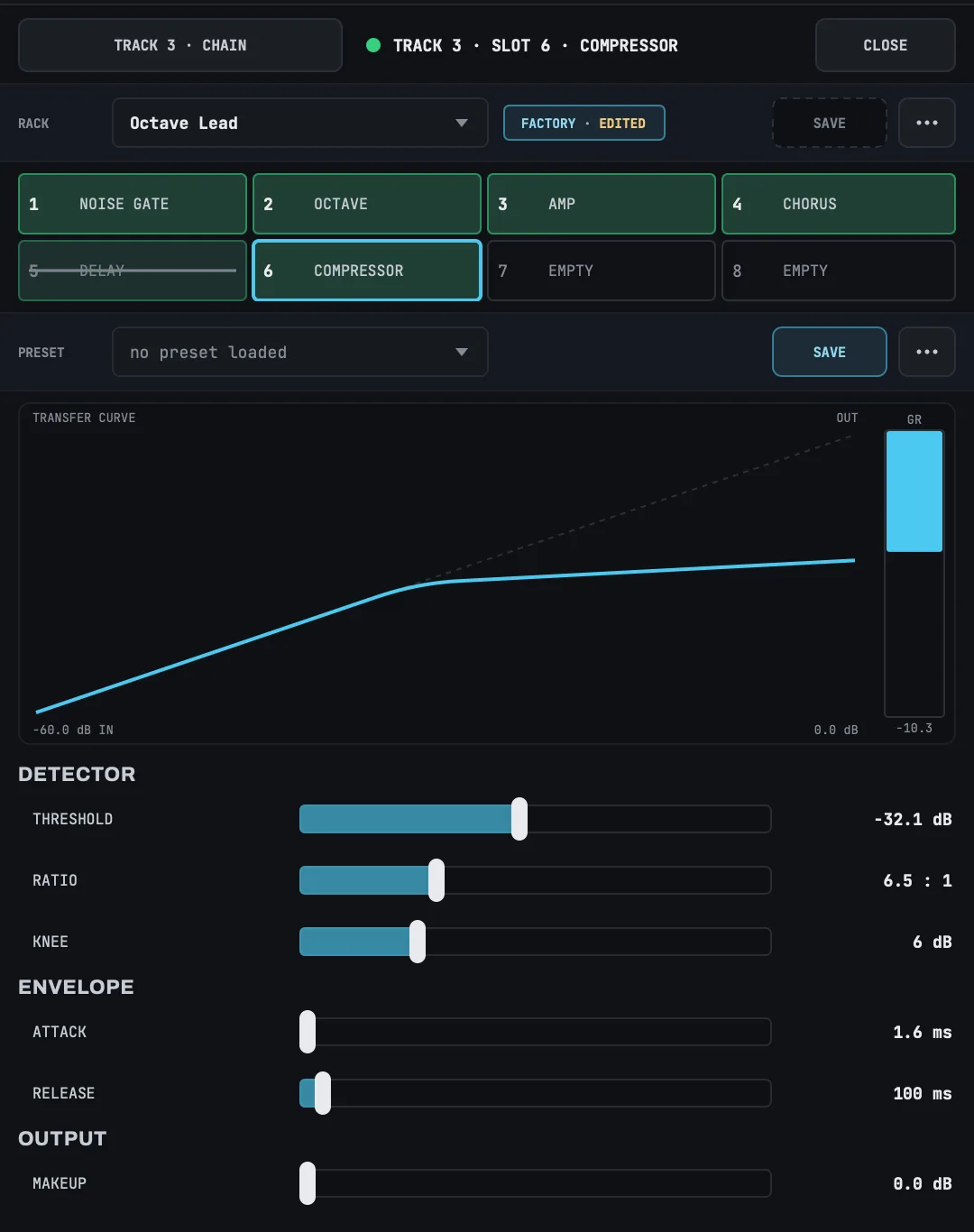
Task: Click the Release slider handle
Action: [323, 1093]
